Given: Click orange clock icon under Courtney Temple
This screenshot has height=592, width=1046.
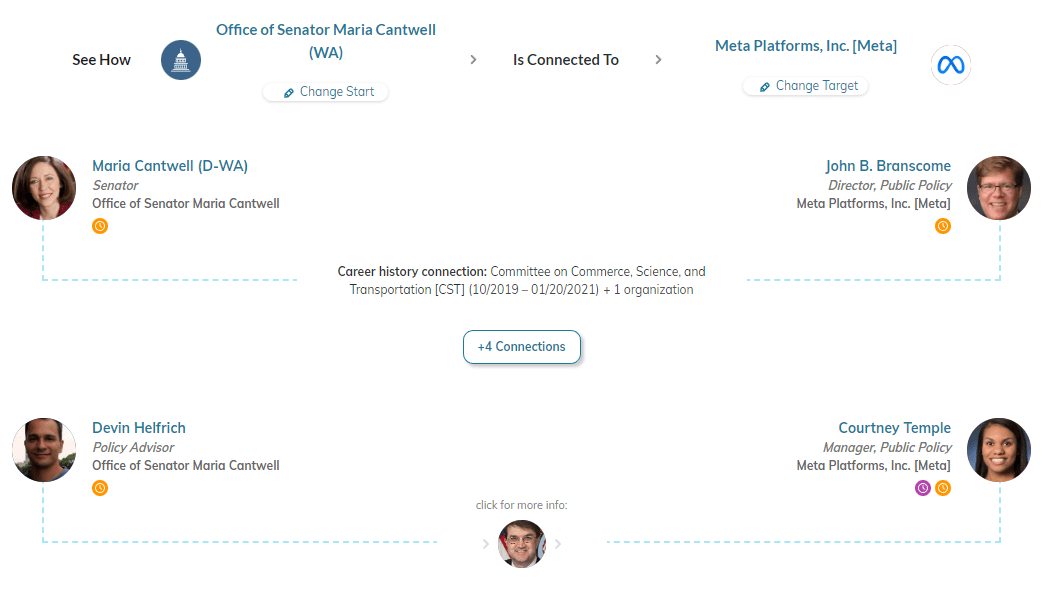Looking at the screenshot, I should click(x=942, y=488).
